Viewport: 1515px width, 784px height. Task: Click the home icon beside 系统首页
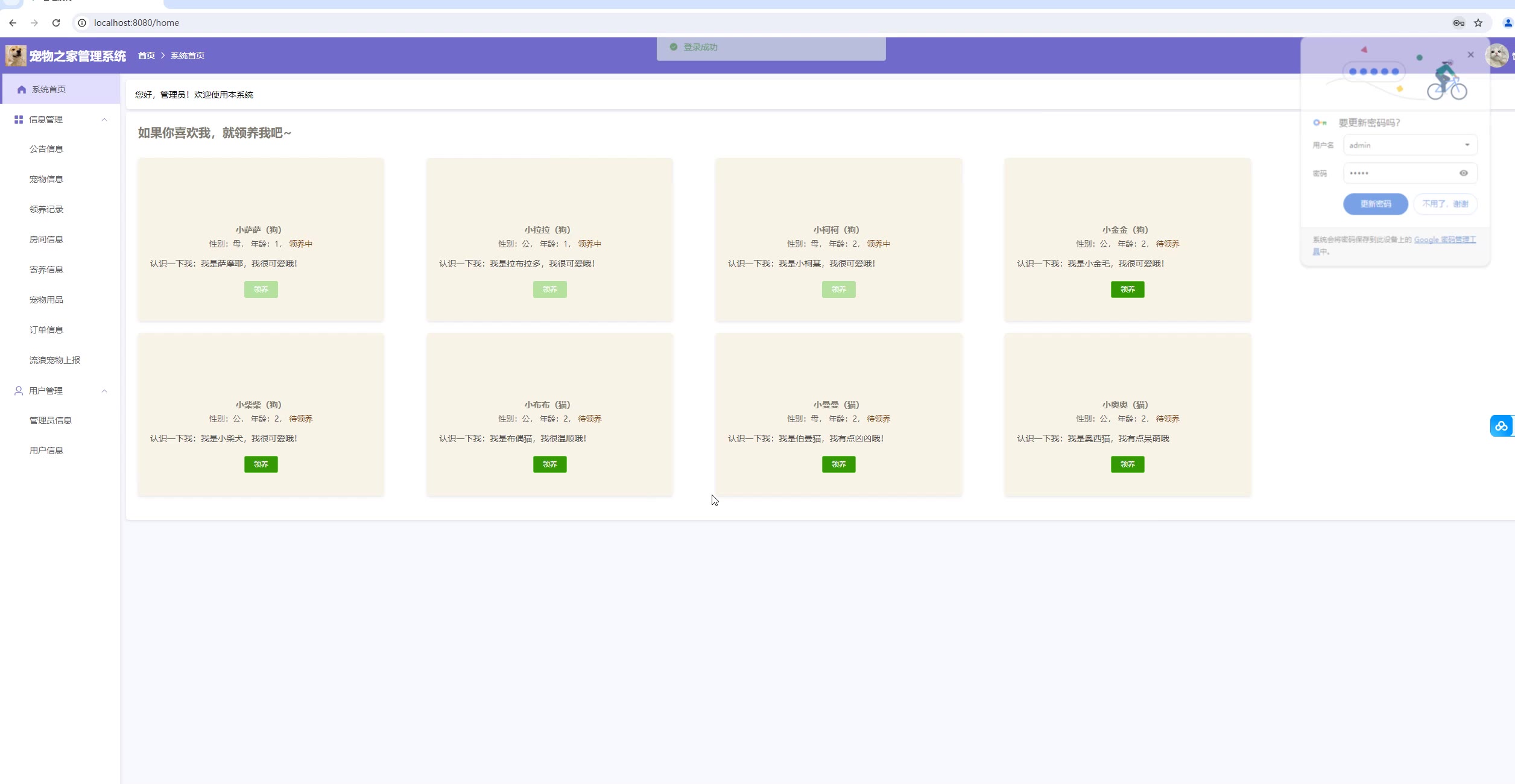pyautogui.click(x=22, y=89)
